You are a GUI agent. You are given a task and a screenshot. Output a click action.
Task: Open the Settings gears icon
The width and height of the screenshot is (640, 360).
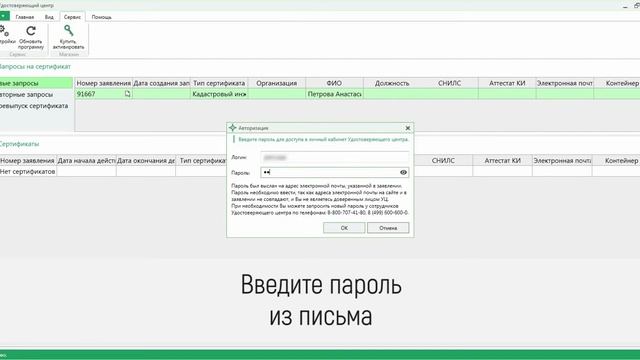4,31
